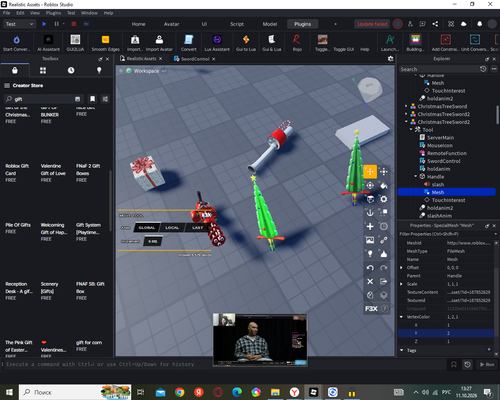This screenshot has height=400, width=500.
Task: Stop the running test session
Action: tap(74, 24)
